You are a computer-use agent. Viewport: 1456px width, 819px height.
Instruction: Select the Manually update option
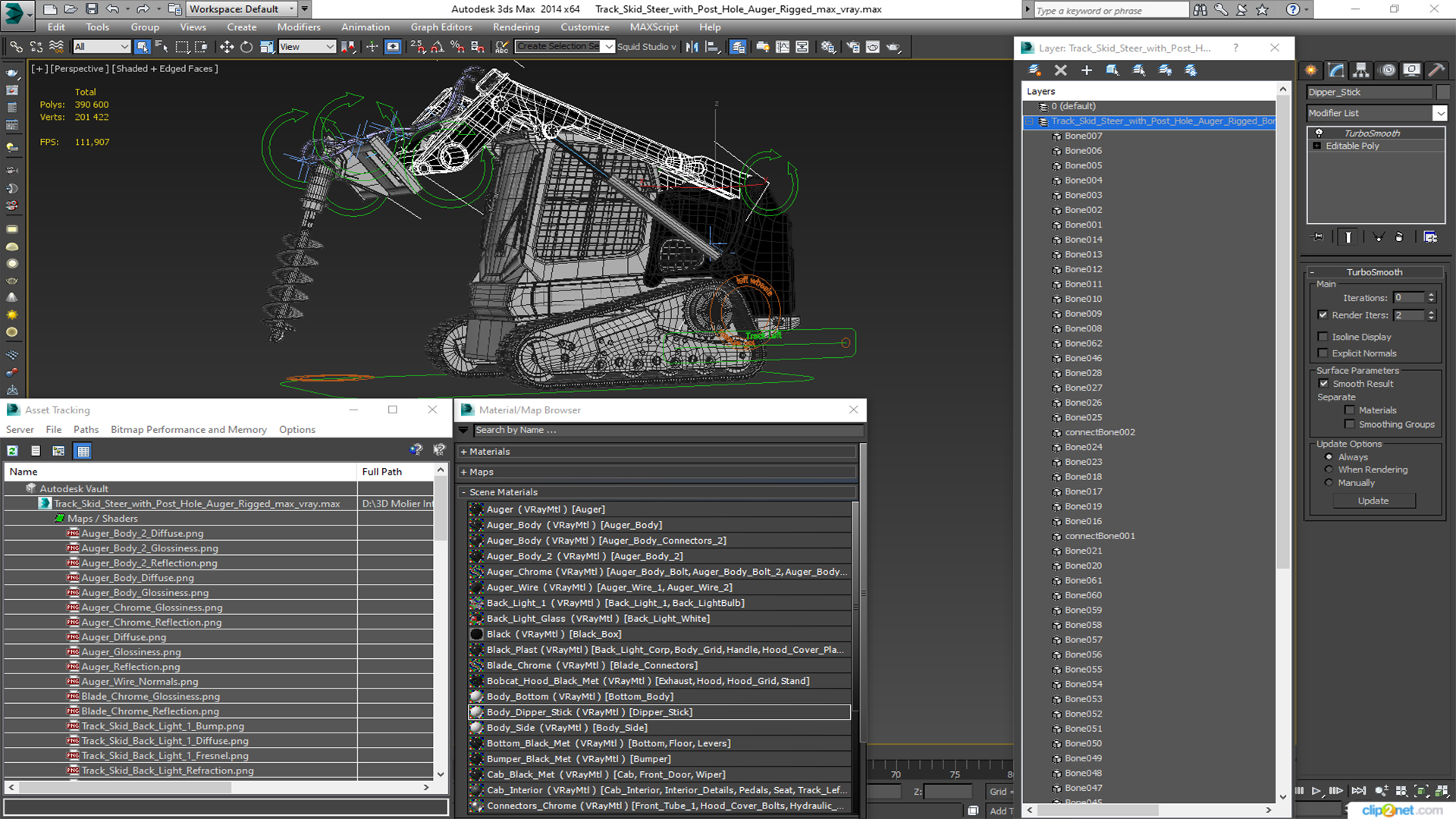click(1329, 483)
